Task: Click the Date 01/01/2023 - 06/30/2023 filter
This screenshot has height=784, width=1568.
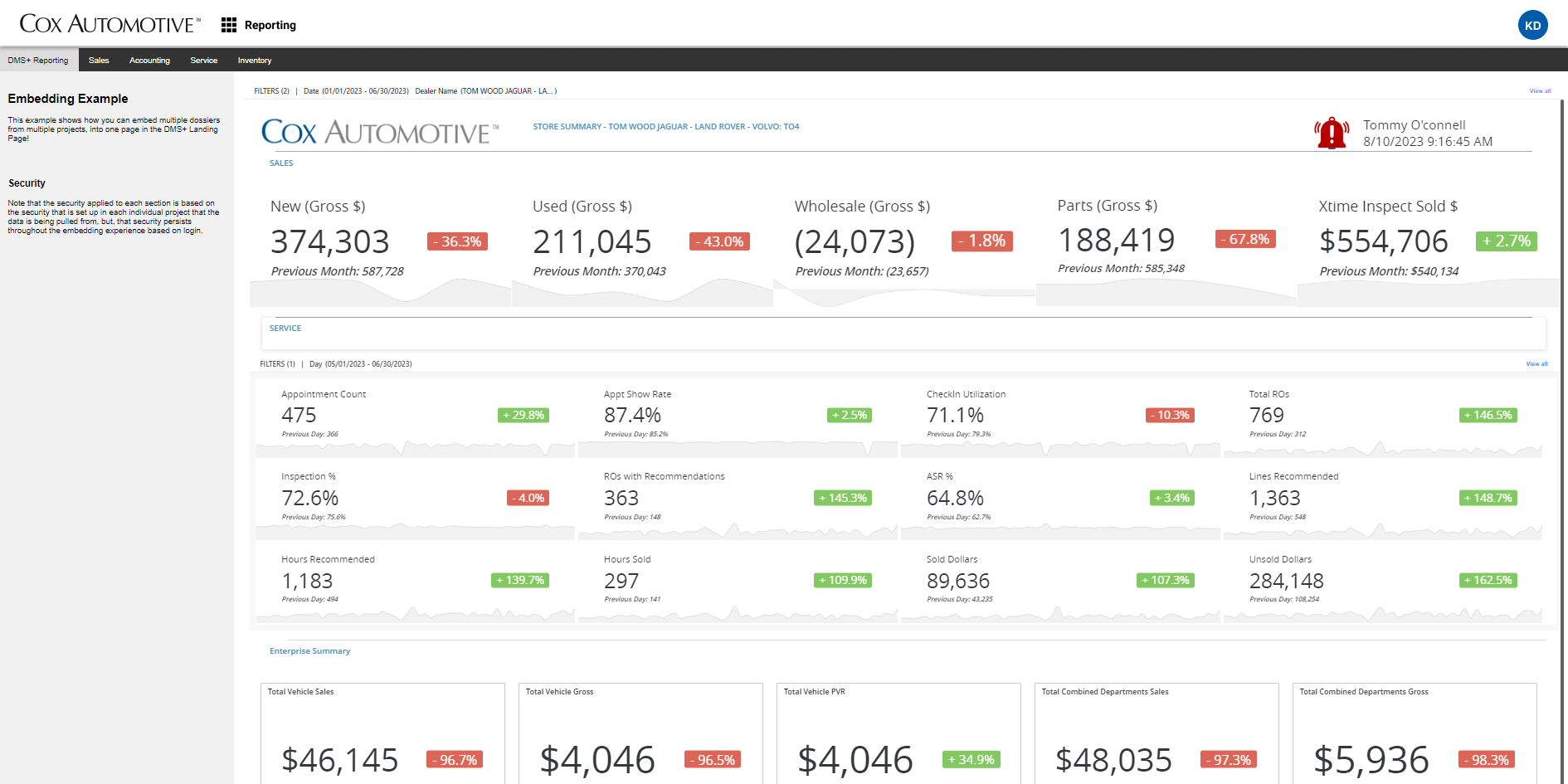Action: point(356,91)
